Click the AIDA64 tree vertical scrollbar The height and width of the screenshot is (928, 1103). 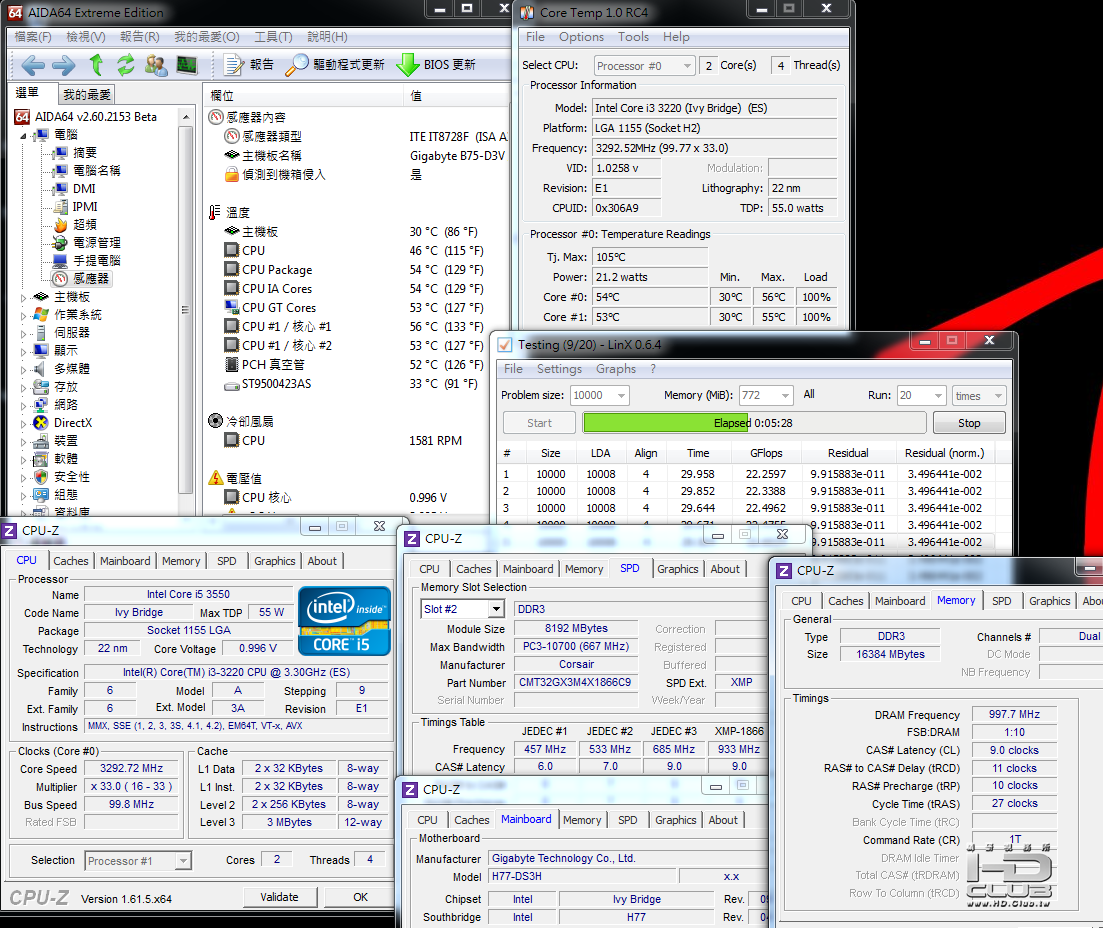click(186, 310)
